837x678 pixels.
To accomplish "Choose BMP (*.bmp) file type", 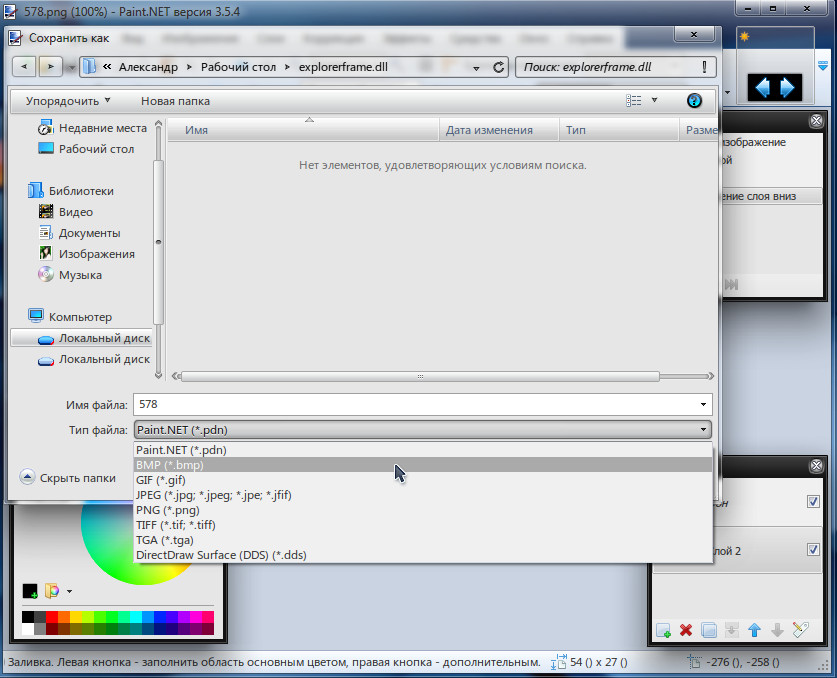I will (x=423, y=465).
